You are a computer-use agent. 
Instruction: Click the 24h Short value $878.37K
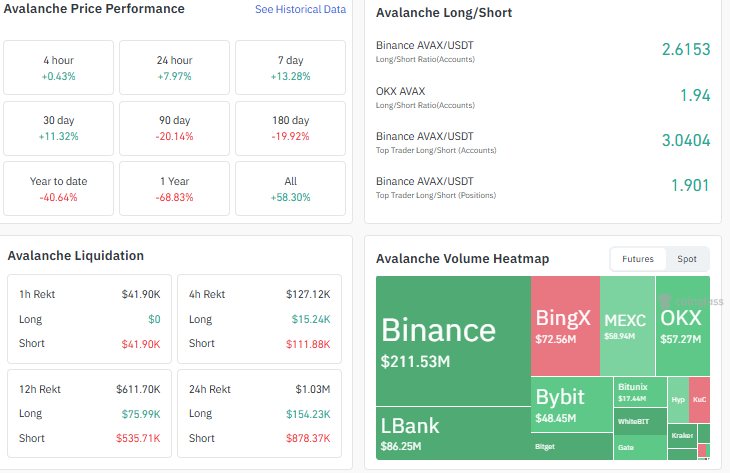(308, 439)
